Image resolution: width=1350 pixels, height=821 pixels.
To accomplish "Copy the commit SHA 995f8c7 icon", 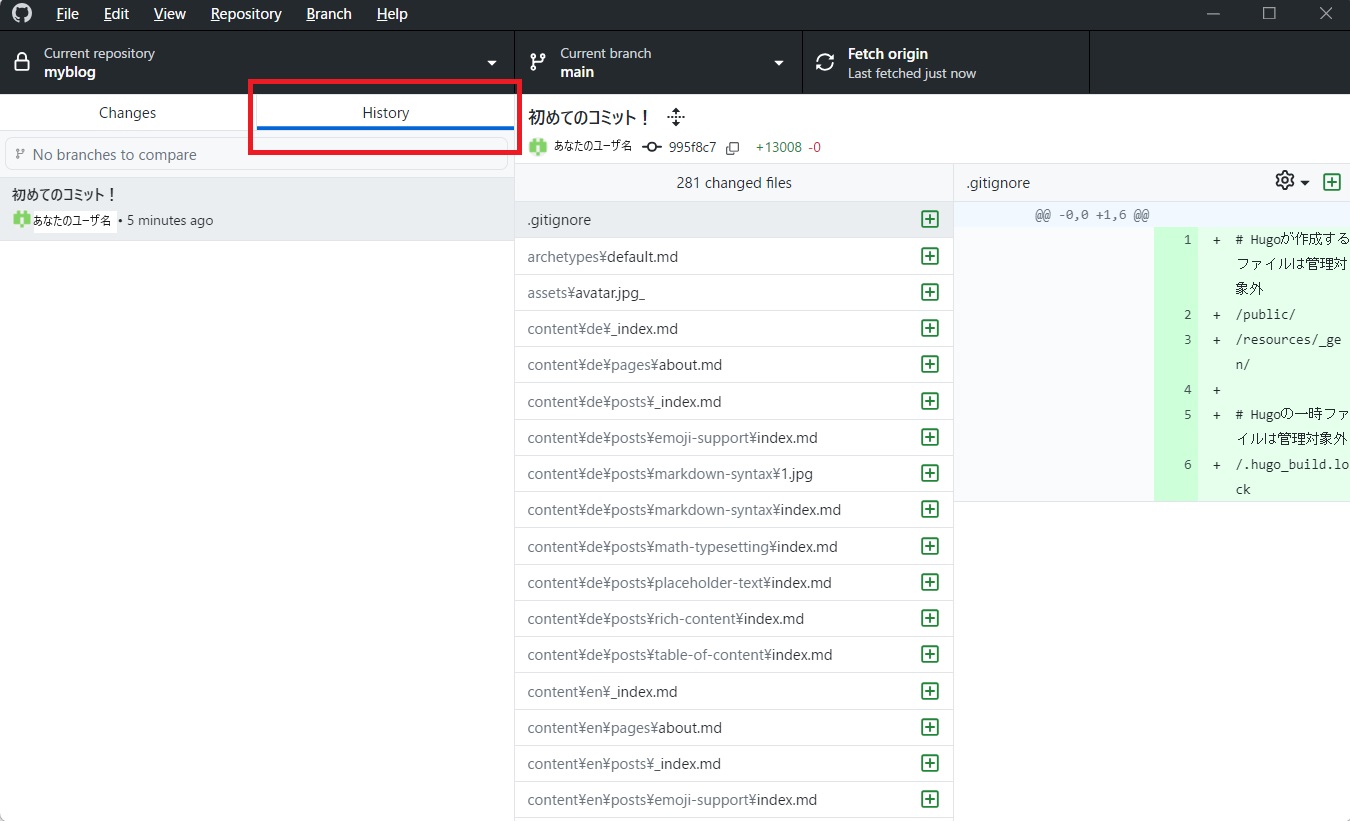I will (732, 148).
